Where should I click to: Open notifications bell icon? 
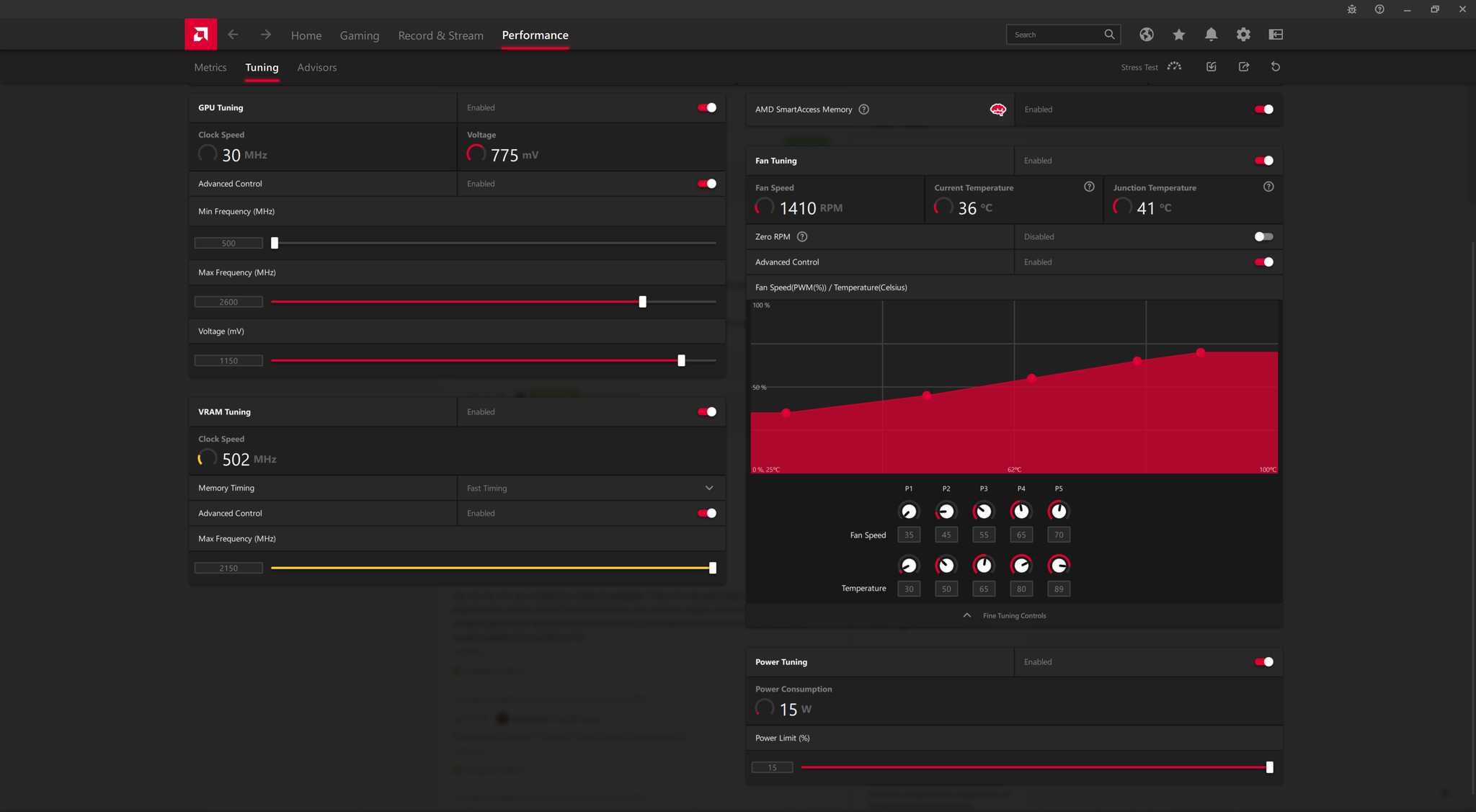1211,35
